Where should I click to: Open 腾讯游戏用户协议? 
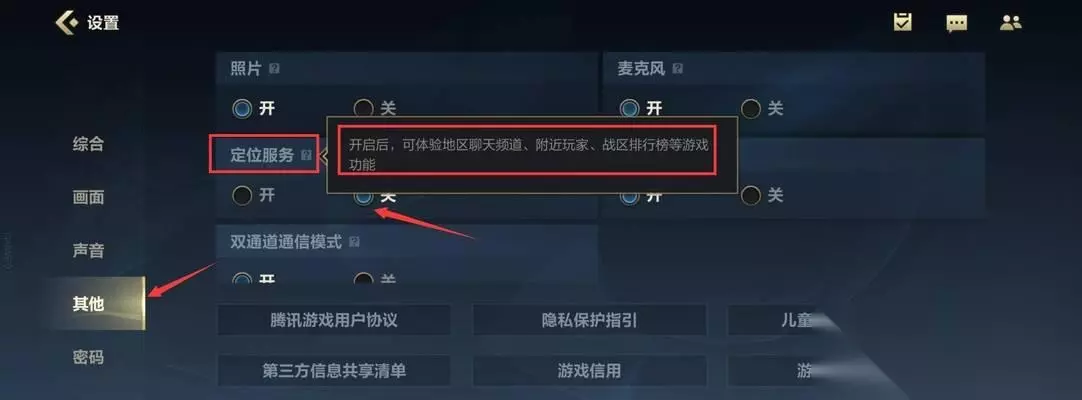(334, 320)
